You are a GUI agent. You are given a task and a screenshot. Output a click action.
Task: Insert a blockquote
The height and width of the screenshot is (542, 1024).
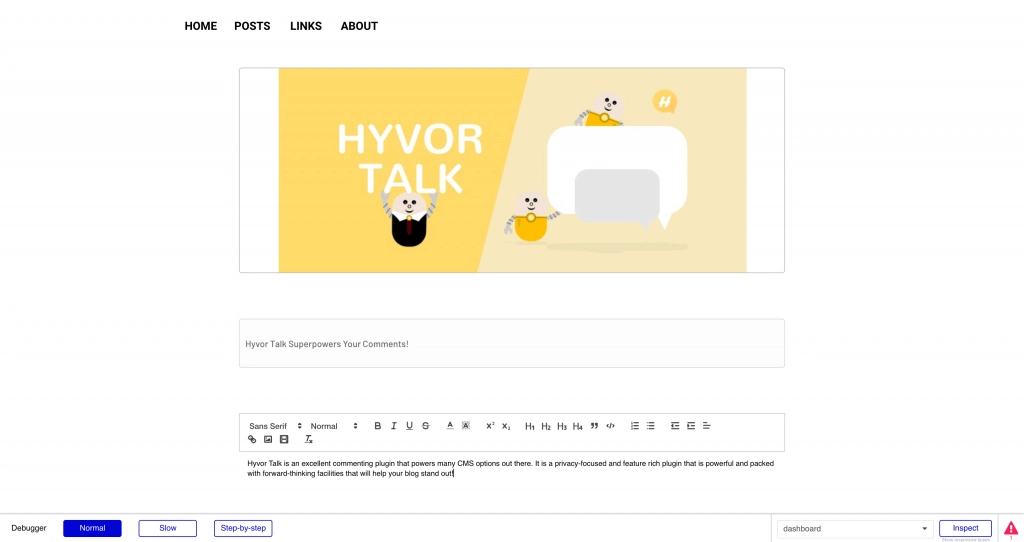pyautogui.click(x=594, y=426)
